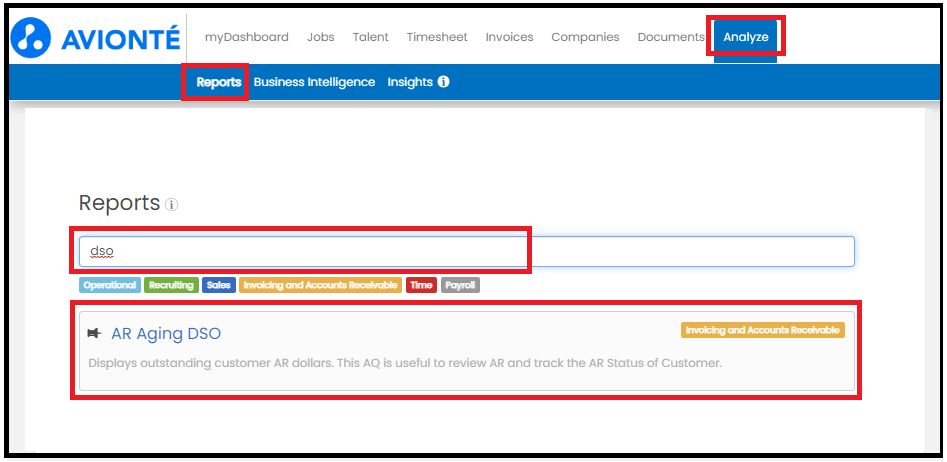Pin the AR Aging DSO report
Viewport: 947px width, 462px height.
coord(94,333)
